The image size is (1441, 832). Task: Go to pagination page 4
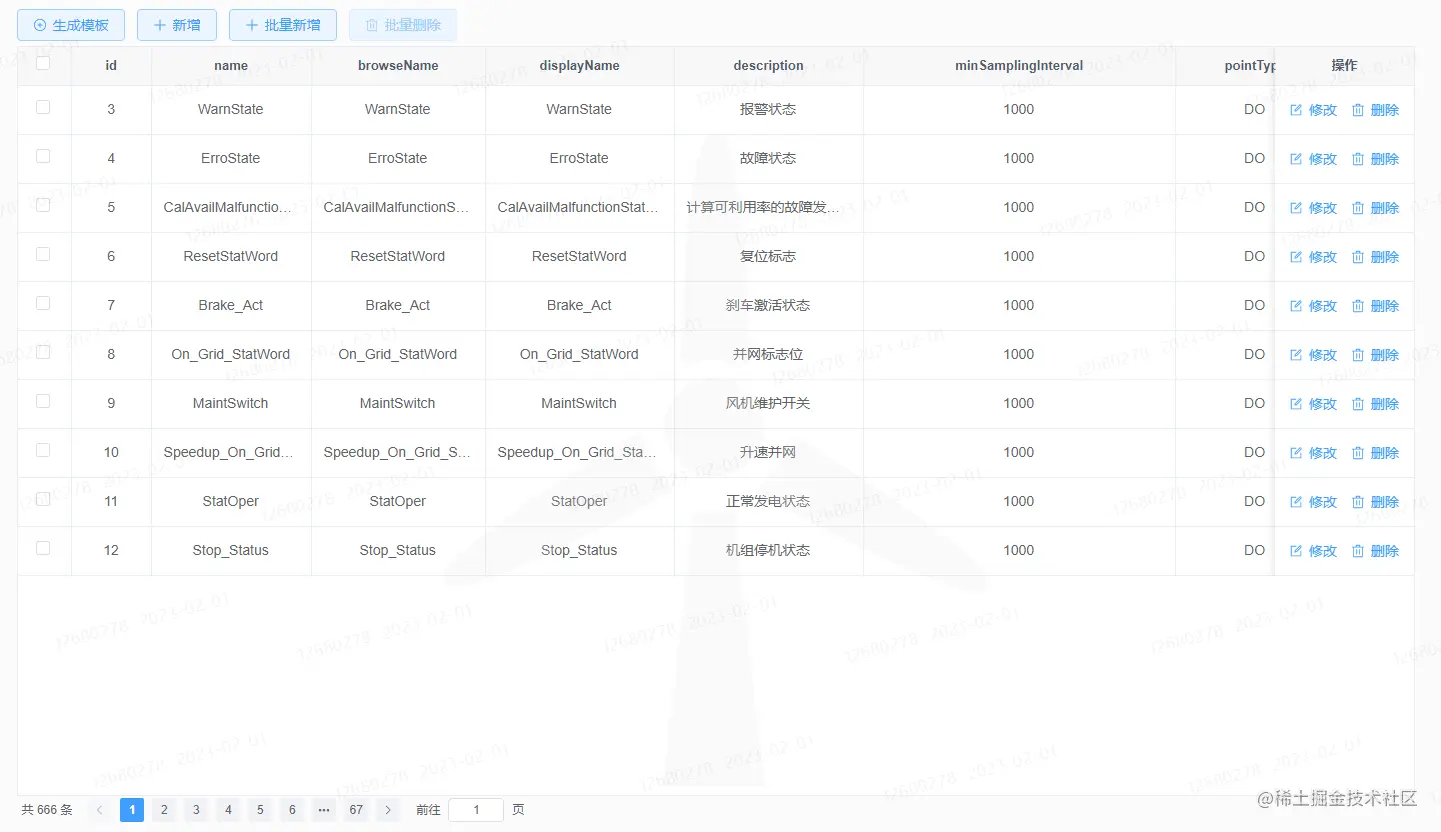click(x=228, y=810)
